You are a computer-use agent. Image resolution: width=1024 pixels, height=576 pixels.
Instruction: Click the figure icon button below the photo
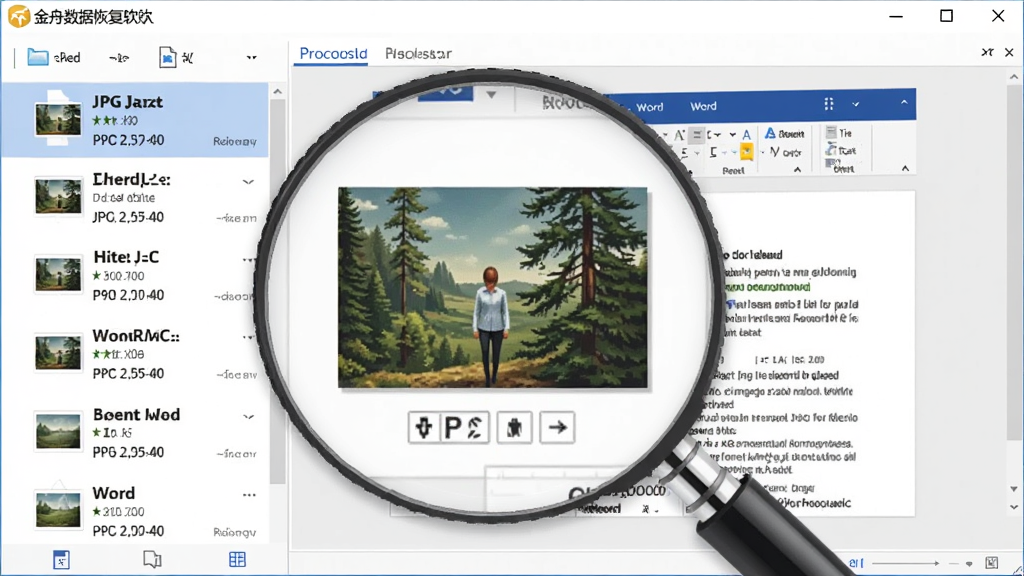[x=515, y=428]
